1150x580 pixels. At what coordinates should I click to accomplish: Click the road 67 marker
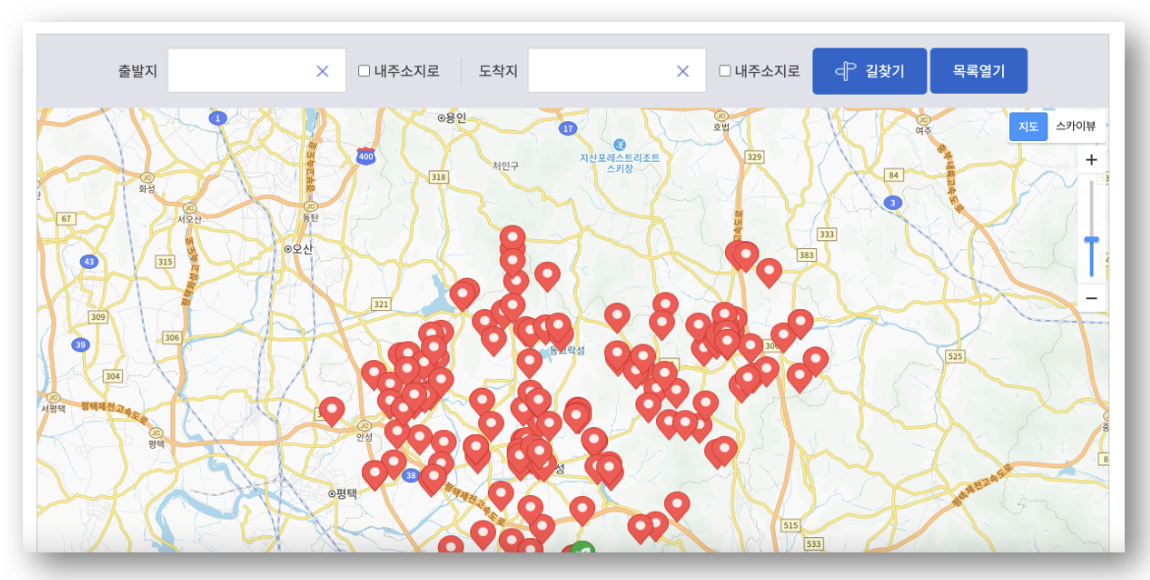click(x=67, y=219)
